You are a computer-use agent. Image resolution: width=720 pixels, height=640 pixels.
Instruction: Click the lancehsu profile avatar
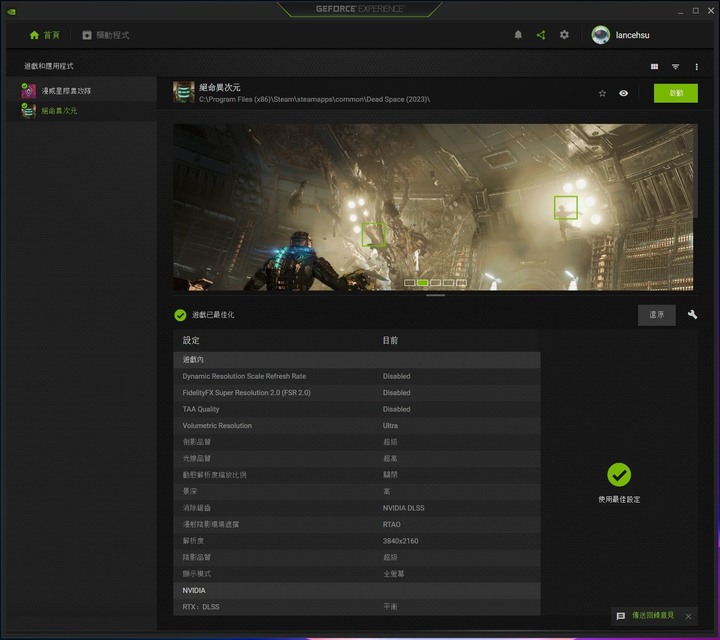click(601, 35)
